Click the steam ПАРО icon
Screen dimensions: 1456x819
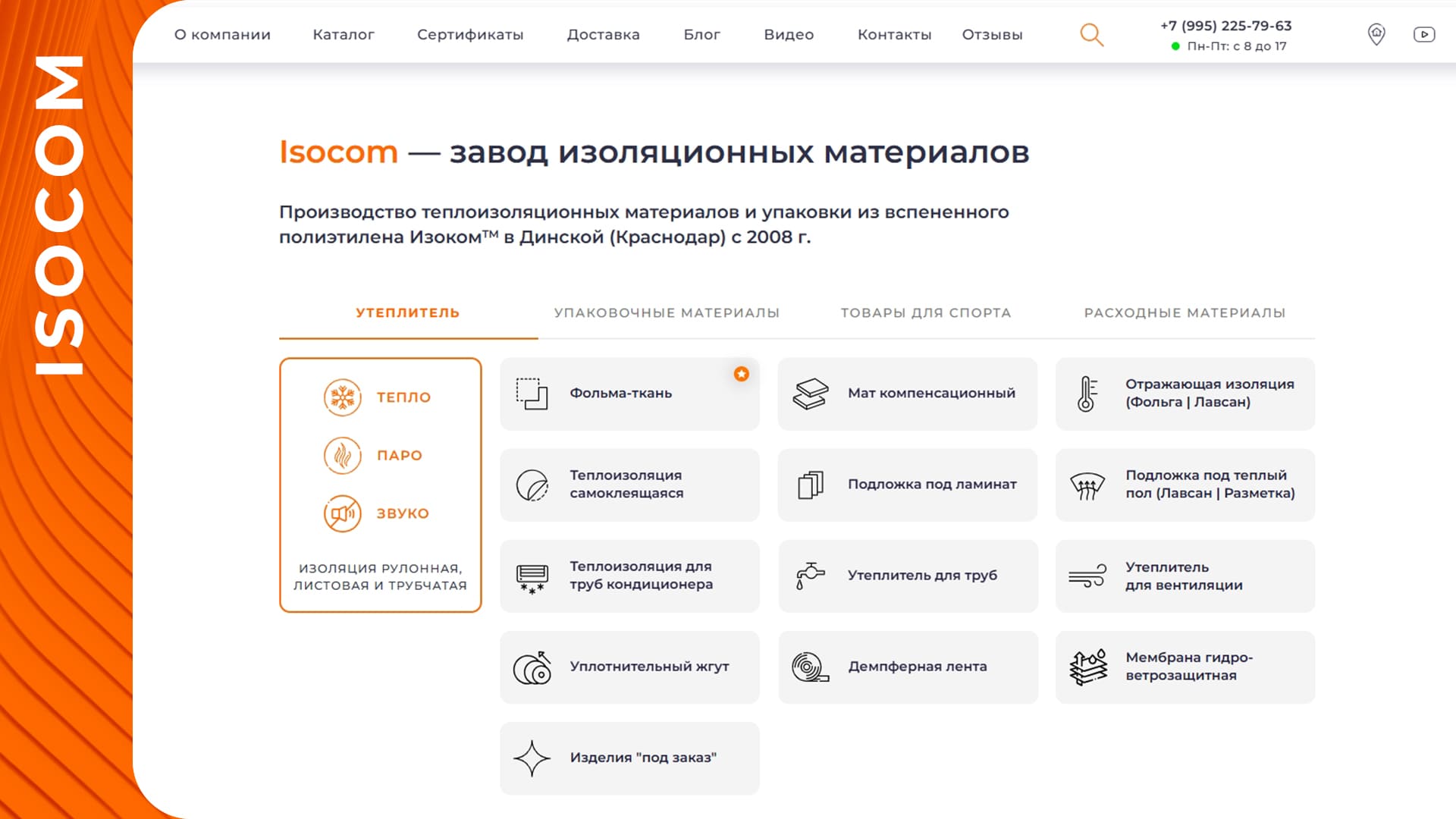[343, 456]
